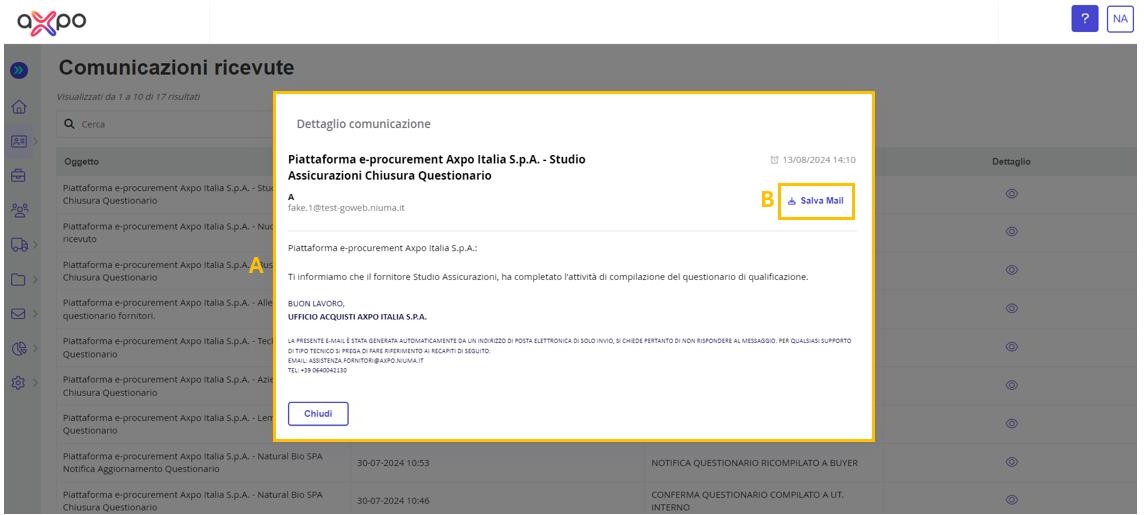
Task: Click 'NOTIFICA QUESTIONARIO RICOMPILATO A BUYER' cell
Action: (x=754, y=462)
